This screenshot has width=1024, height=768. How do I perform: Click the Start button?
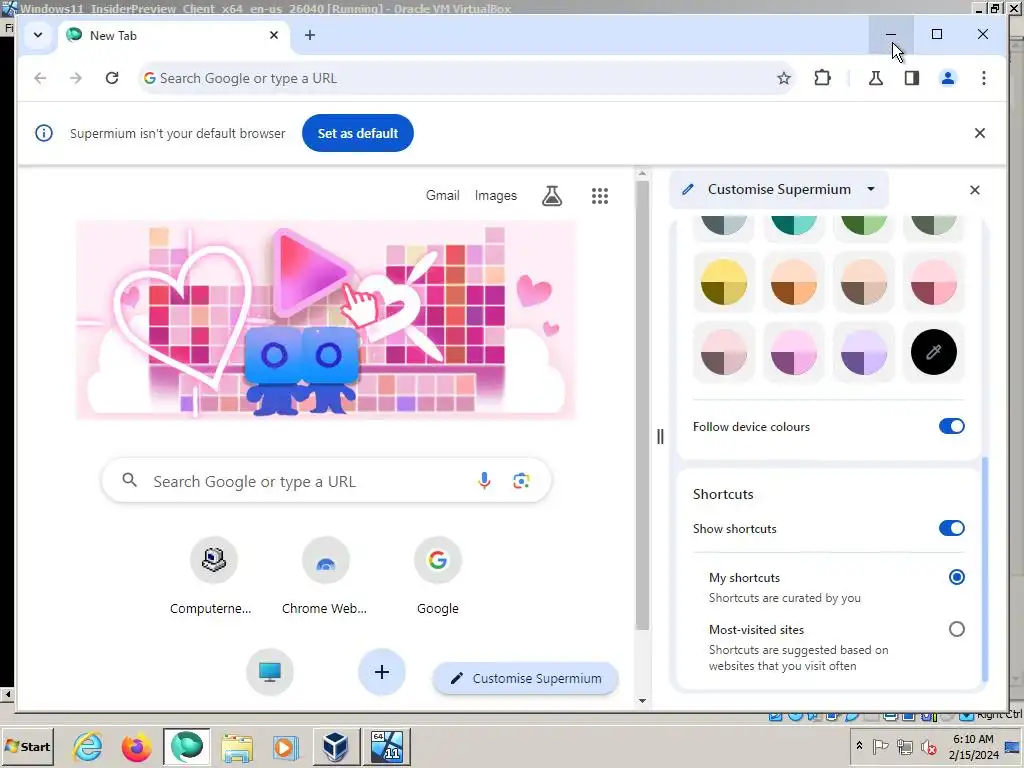click(27, 746)
